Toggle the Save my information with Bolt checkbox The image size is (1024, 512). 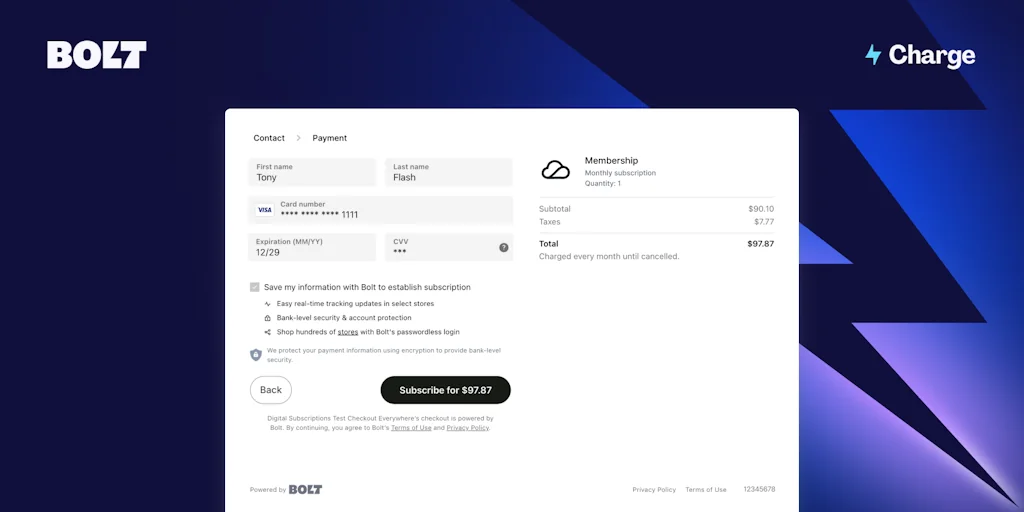click(x=255, y=287)
